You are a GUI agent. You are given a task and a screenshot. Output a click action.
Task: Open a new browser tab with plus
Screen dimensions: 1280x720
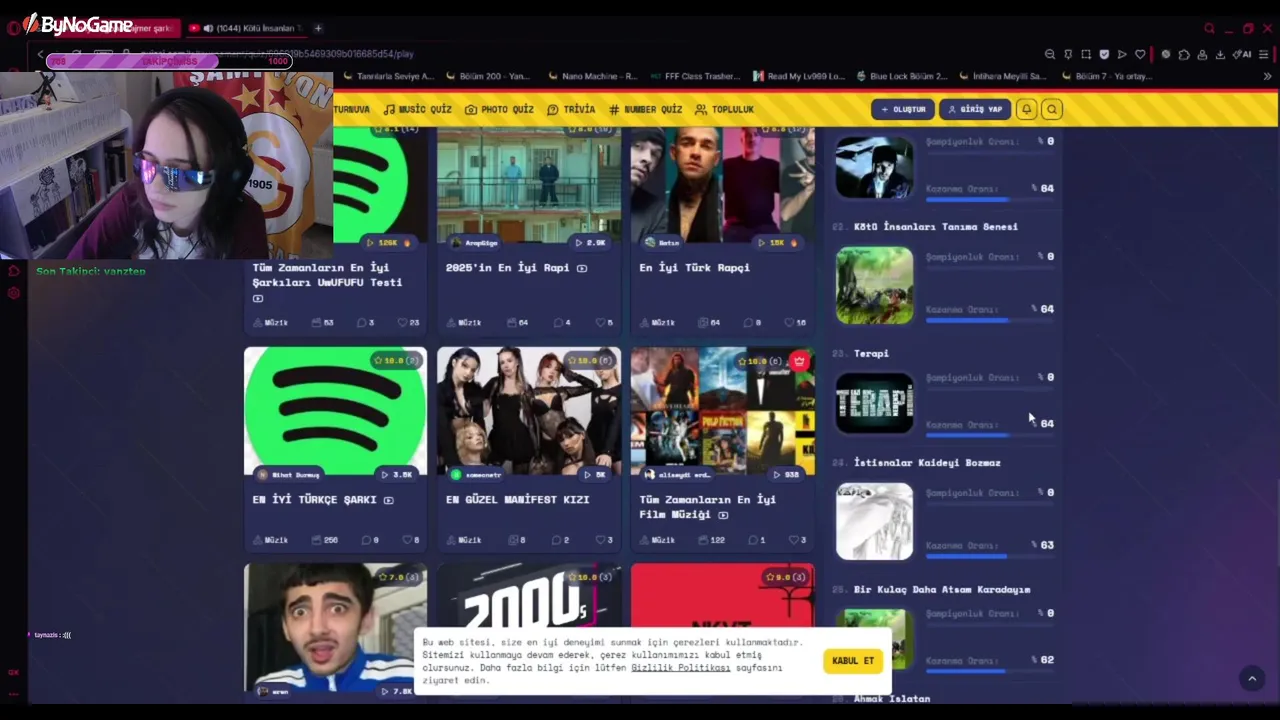tap(318, 28)
